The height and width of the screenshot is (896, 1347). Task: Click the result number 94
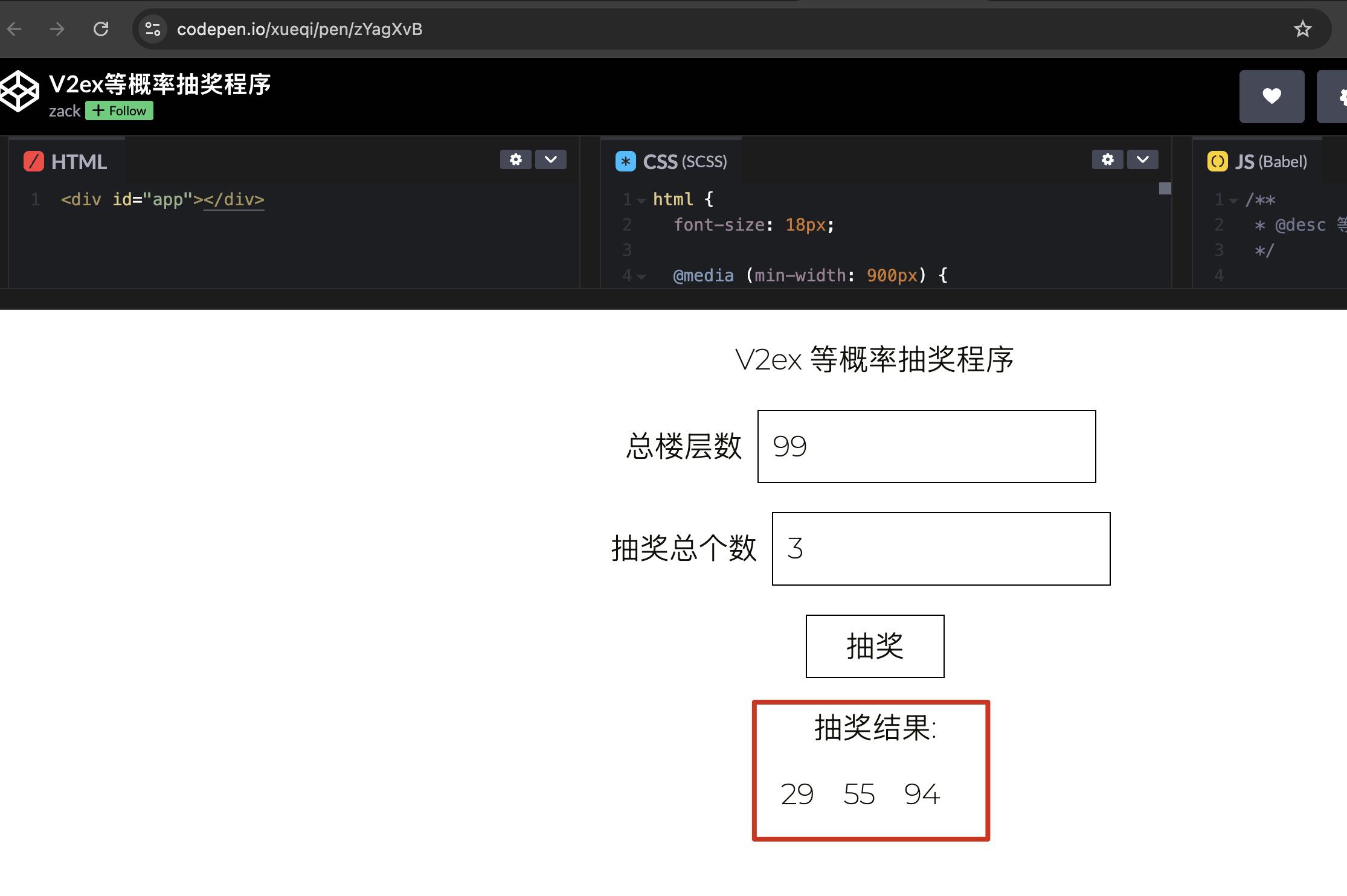pos(922,794)
